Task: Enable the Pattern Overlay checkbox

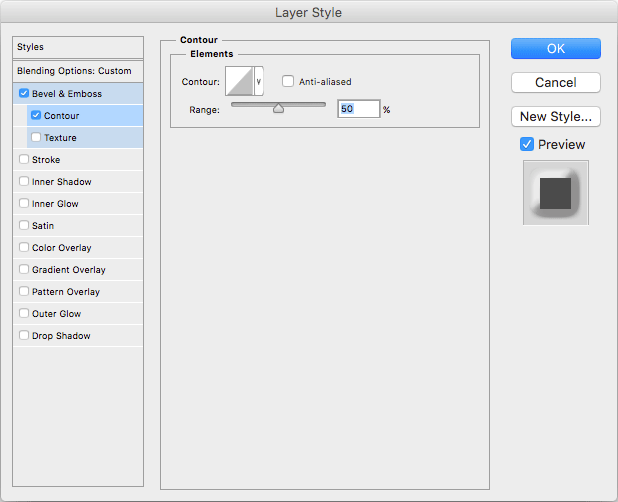Action: coord(24,292)
